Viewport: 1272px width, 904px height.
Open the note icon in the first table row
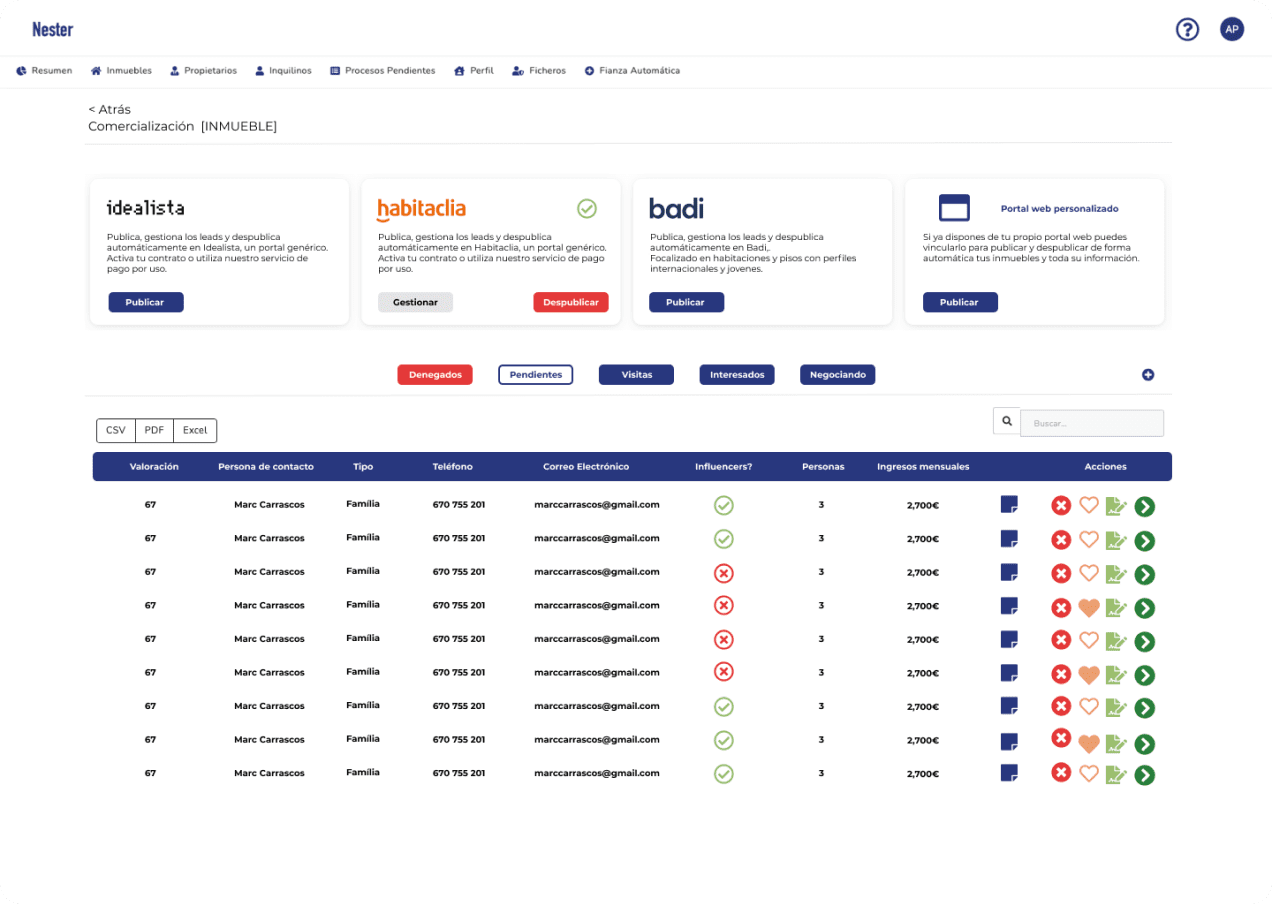1010,504
